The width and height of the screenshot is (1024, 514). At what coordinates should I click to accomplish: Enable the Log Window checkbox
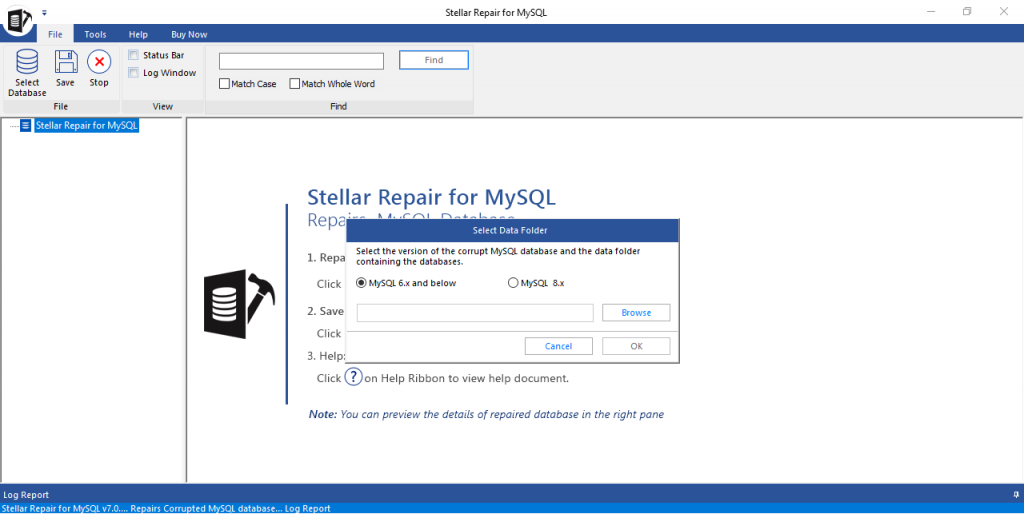point(133,72)
